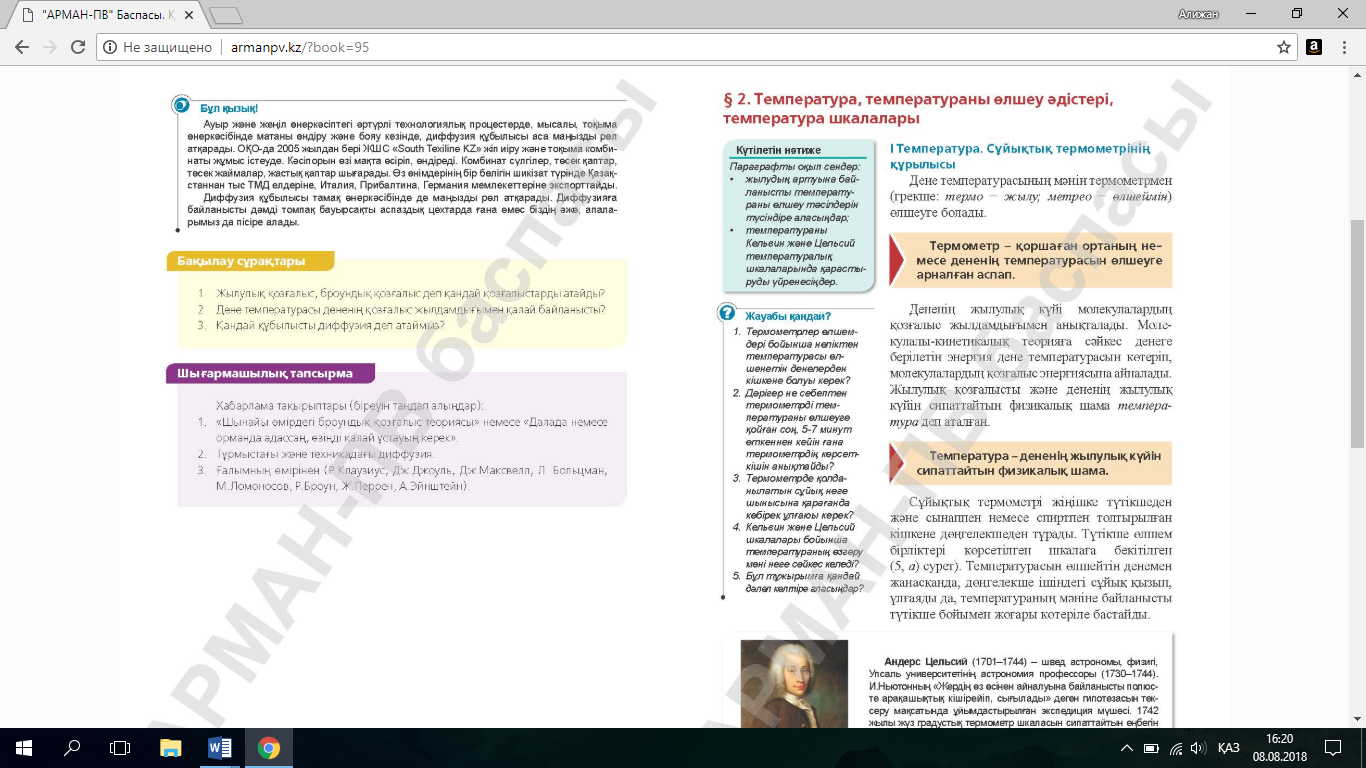Open a new browser tab

pos(227,15)
